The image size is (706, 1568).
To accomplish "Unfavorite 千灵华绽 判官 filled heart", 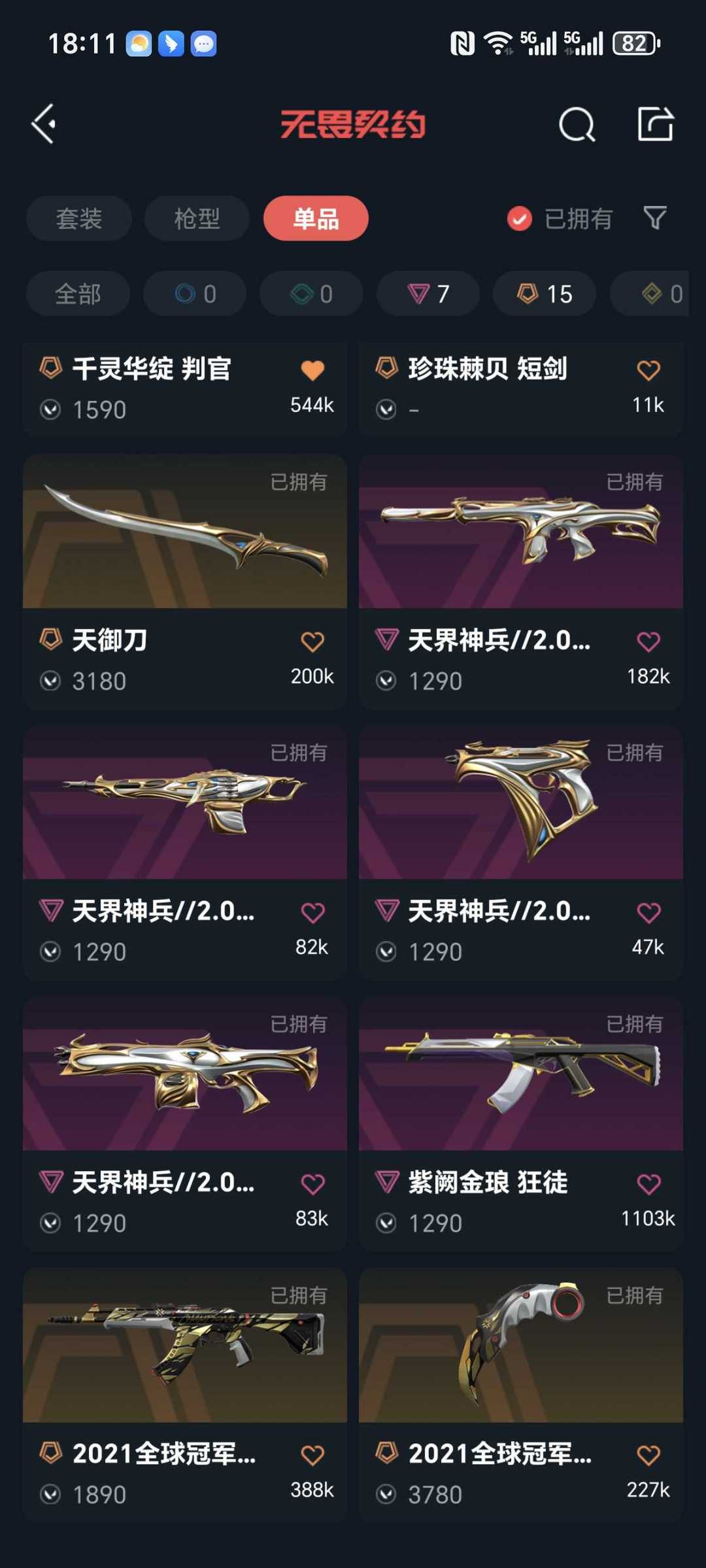I will 312,370.
